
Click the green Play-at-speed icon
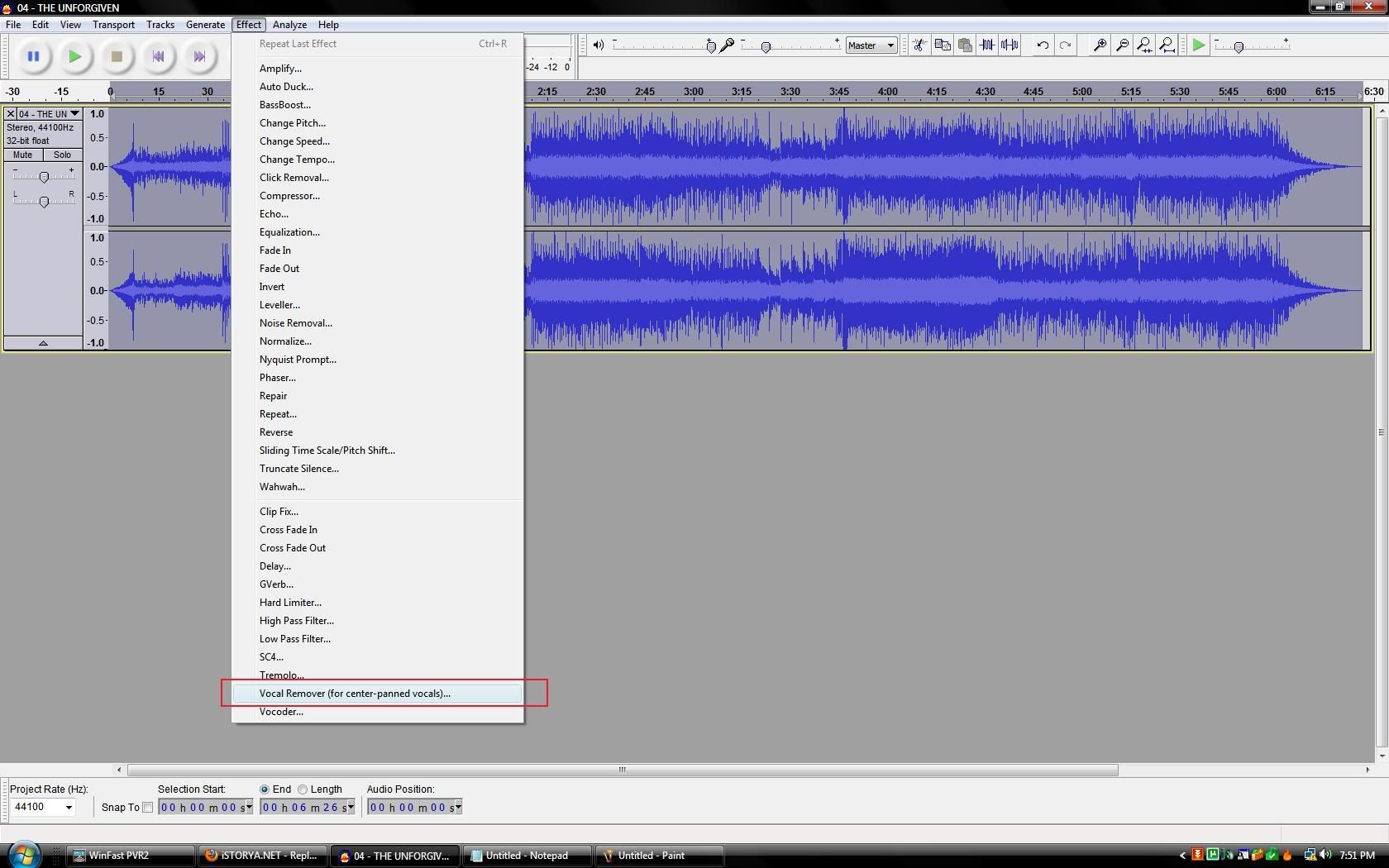[1198, 45]
